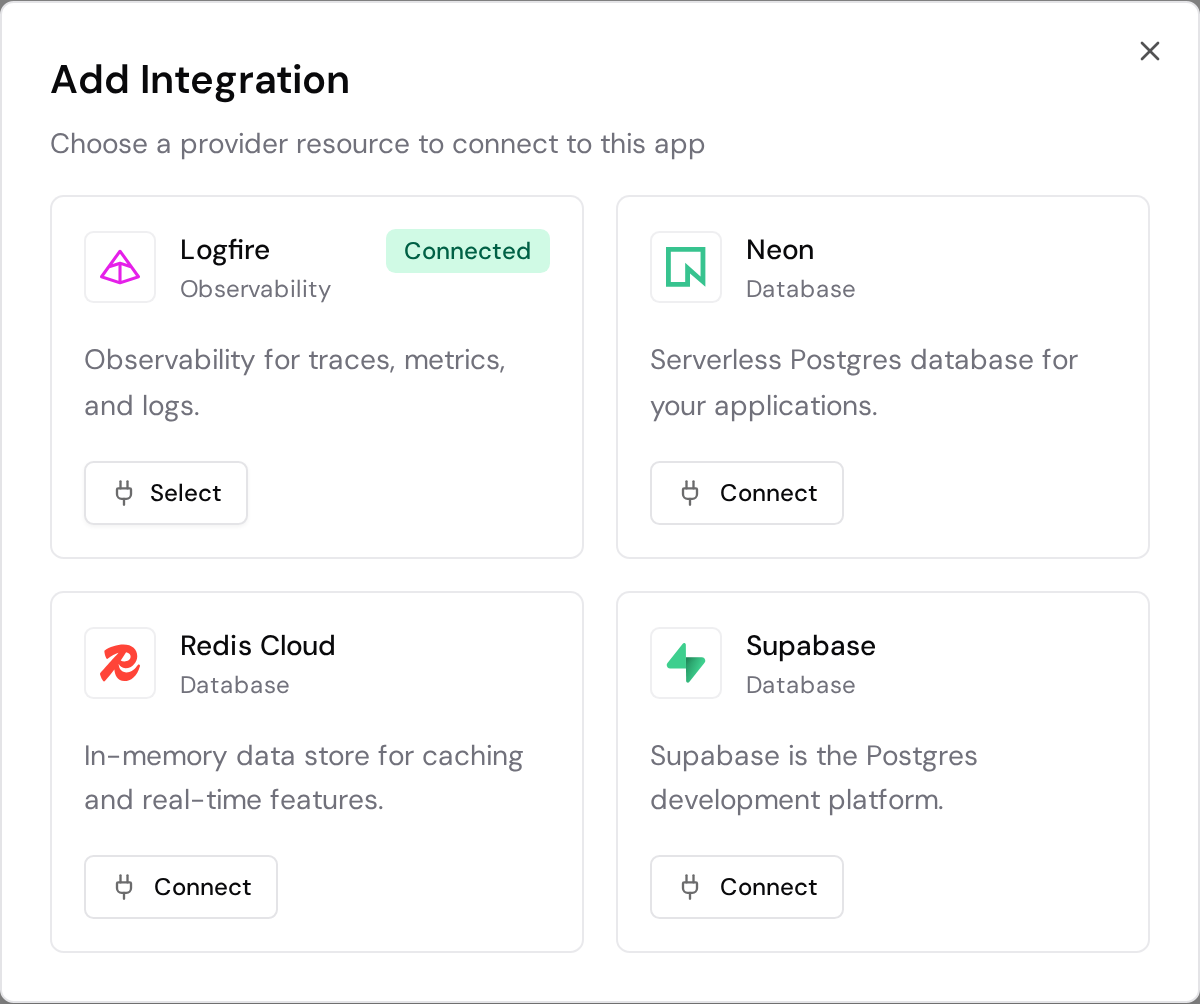Click the Supabase lightning bolt logo
Viewport: 1200px width, 1004px height.
point(686,663)
